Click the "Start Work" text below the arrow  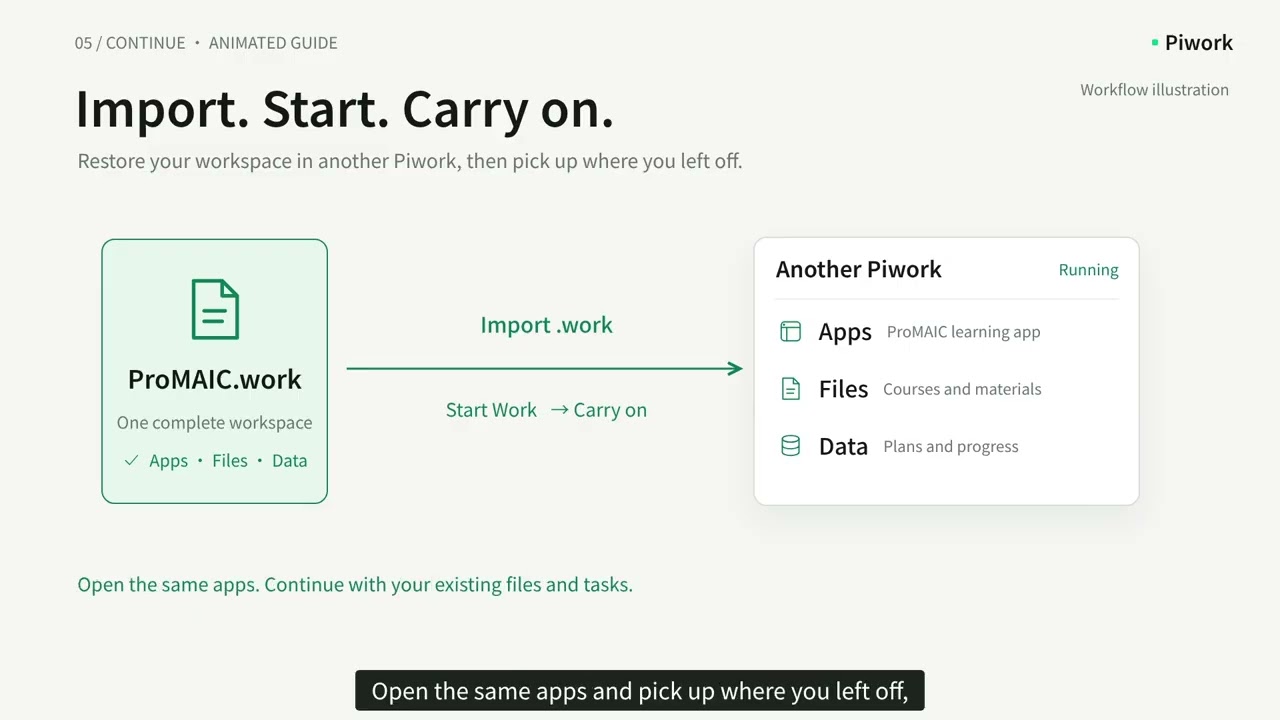[x=491, y=410]
